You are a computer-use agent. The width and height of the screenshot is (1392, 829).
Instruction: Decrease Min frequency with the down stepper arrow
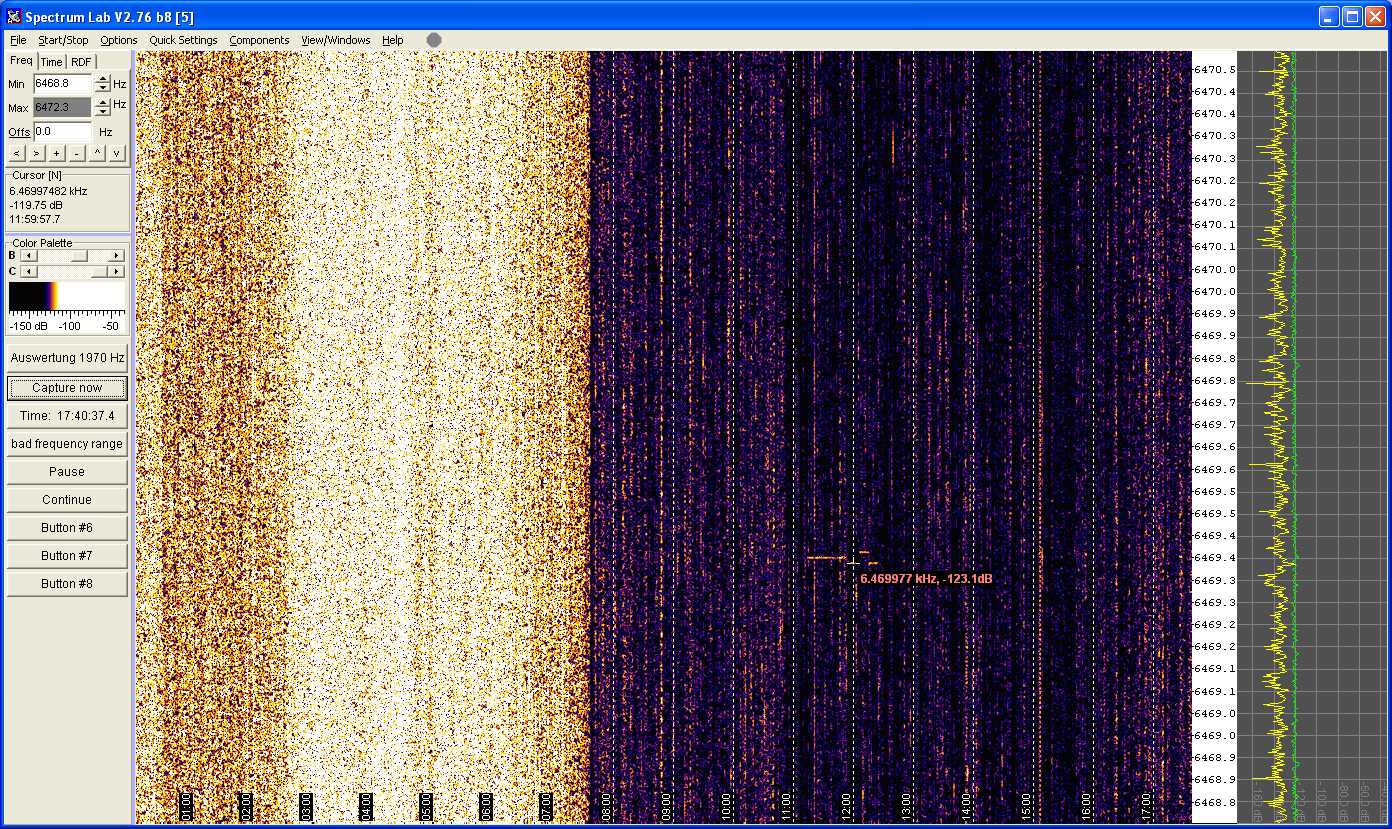(x=102, y=88)
